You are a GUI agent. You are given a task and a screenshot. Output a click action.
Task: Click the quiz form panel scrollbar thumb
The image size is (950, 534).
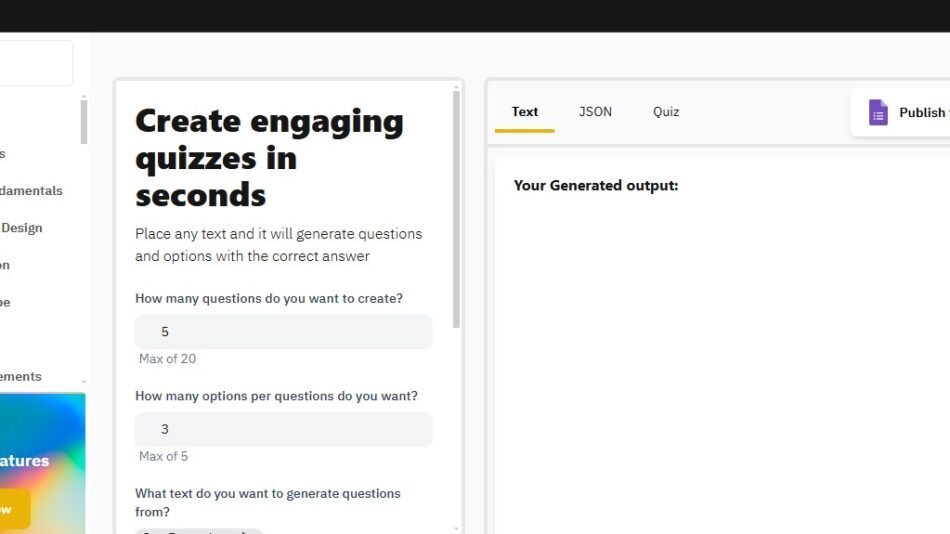pos(457,210)
